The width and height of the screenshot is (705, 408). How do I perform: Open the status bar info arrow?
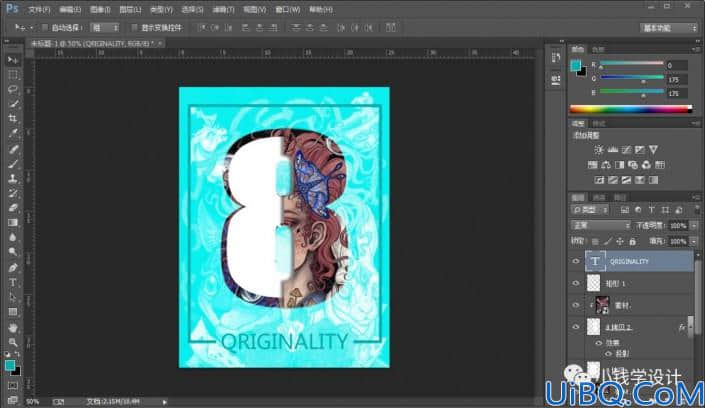165,402
